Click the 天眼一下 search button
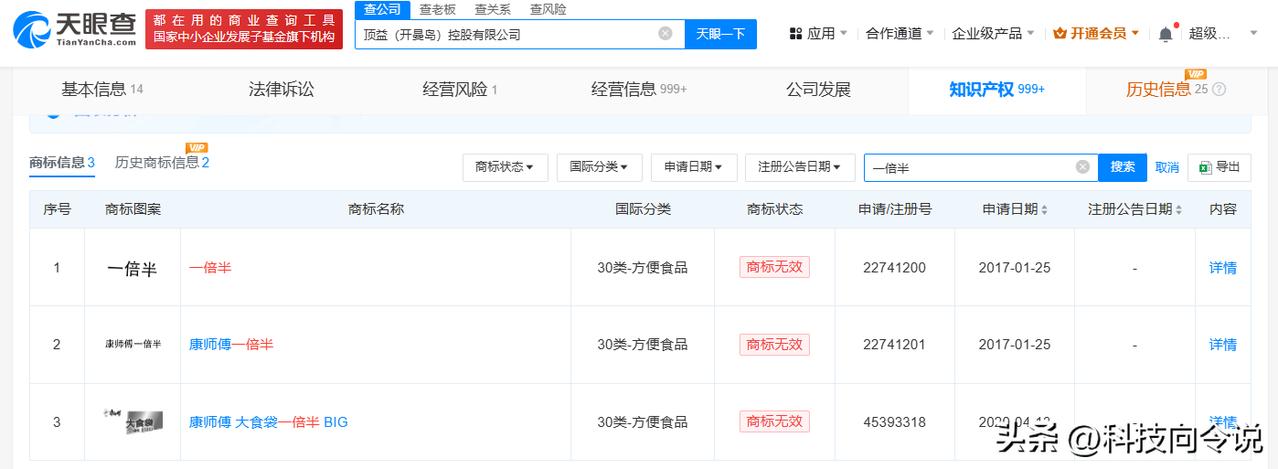Image resolution: width=1278 pixels, height=469 pixels. coord(720,34)
